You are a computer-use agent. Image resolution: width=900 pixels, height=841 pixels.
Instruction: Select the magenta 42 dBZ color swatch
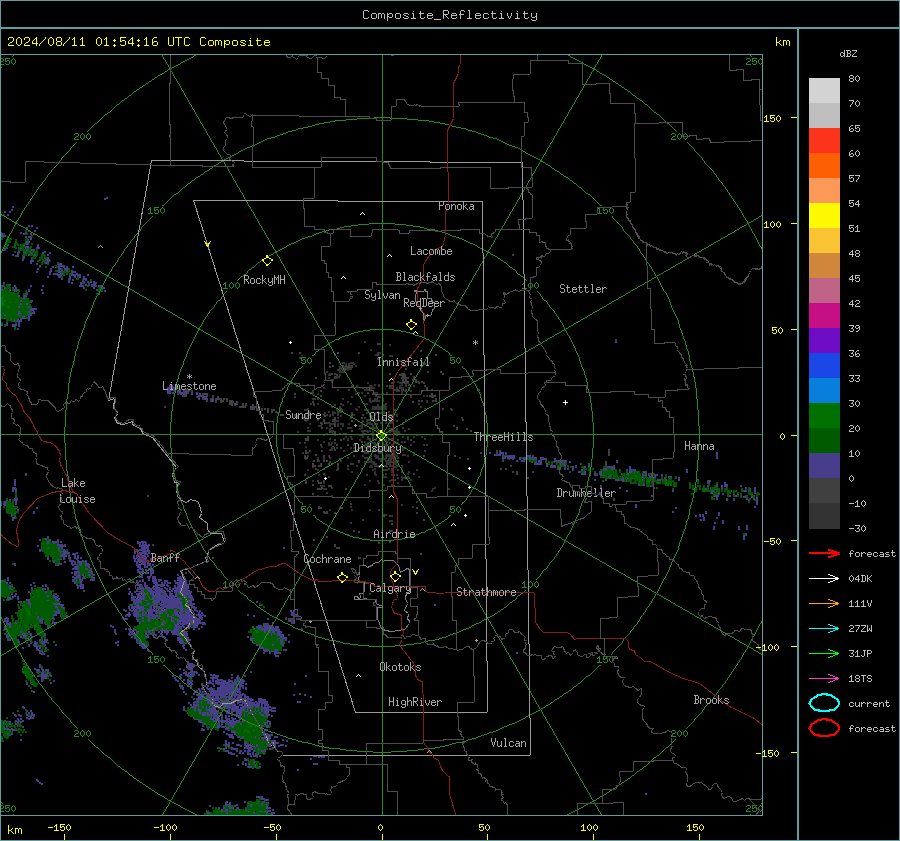pyautogui.click(x=824, y=315)
